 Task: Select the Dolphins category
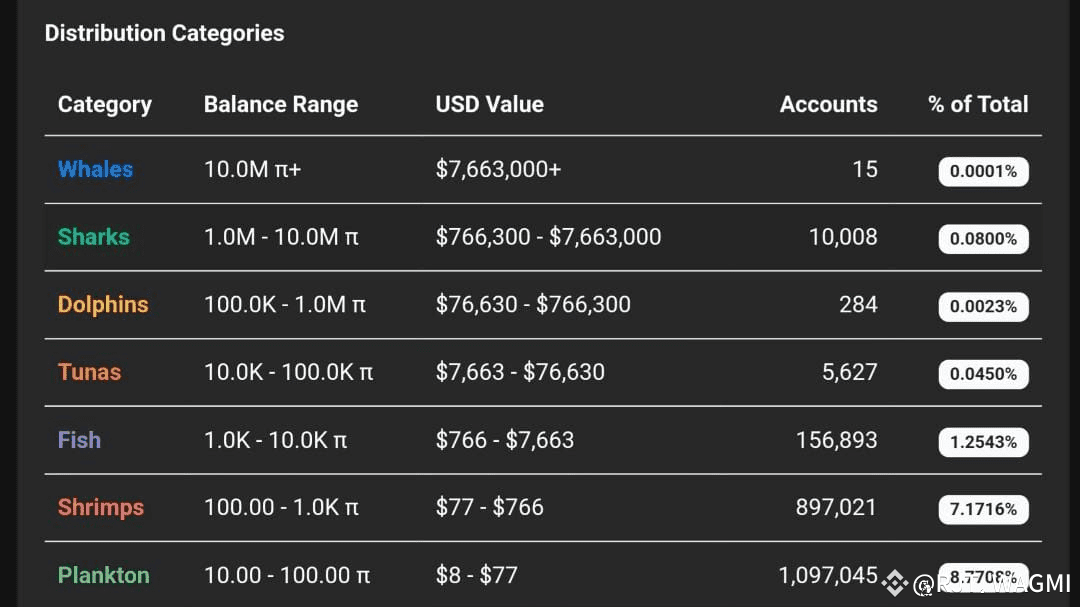[103, 304]
